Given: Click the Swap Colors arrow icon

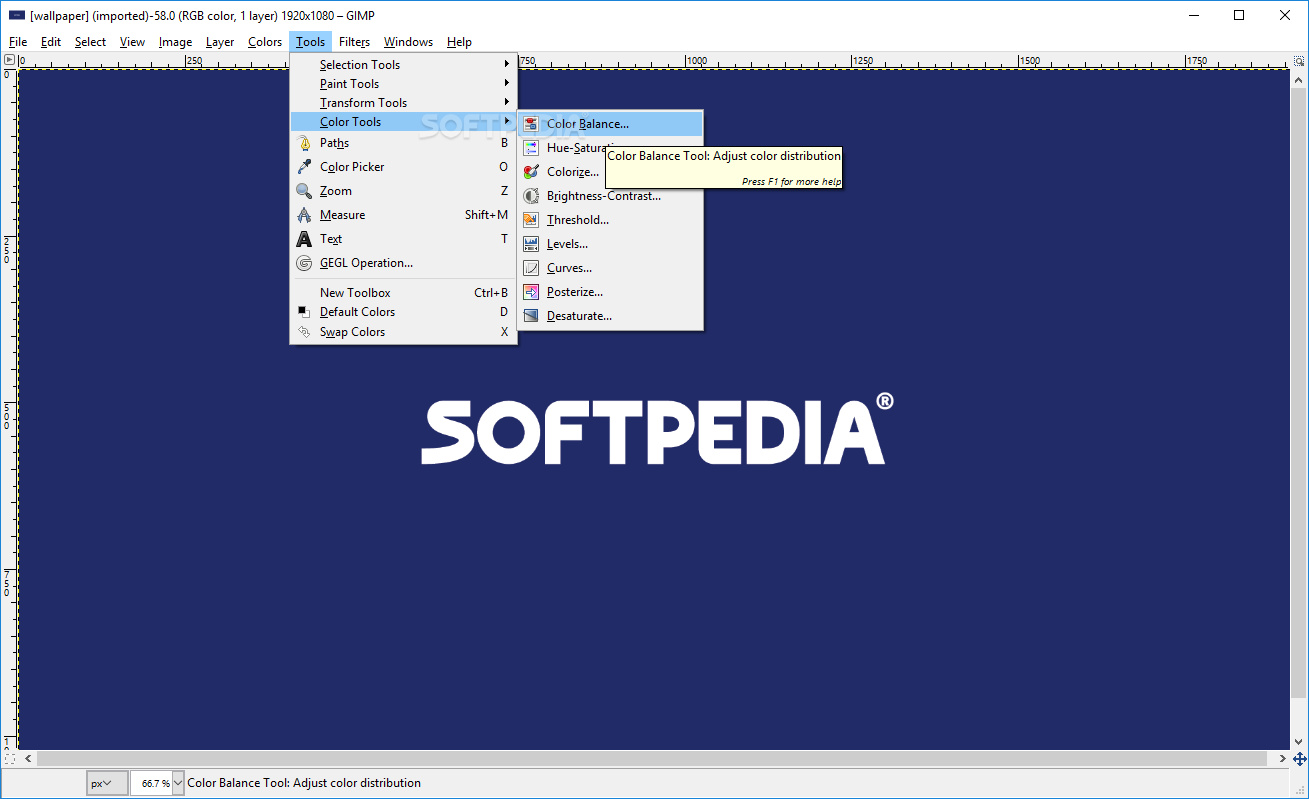Looking at the screenshot, I should [304, 332].
